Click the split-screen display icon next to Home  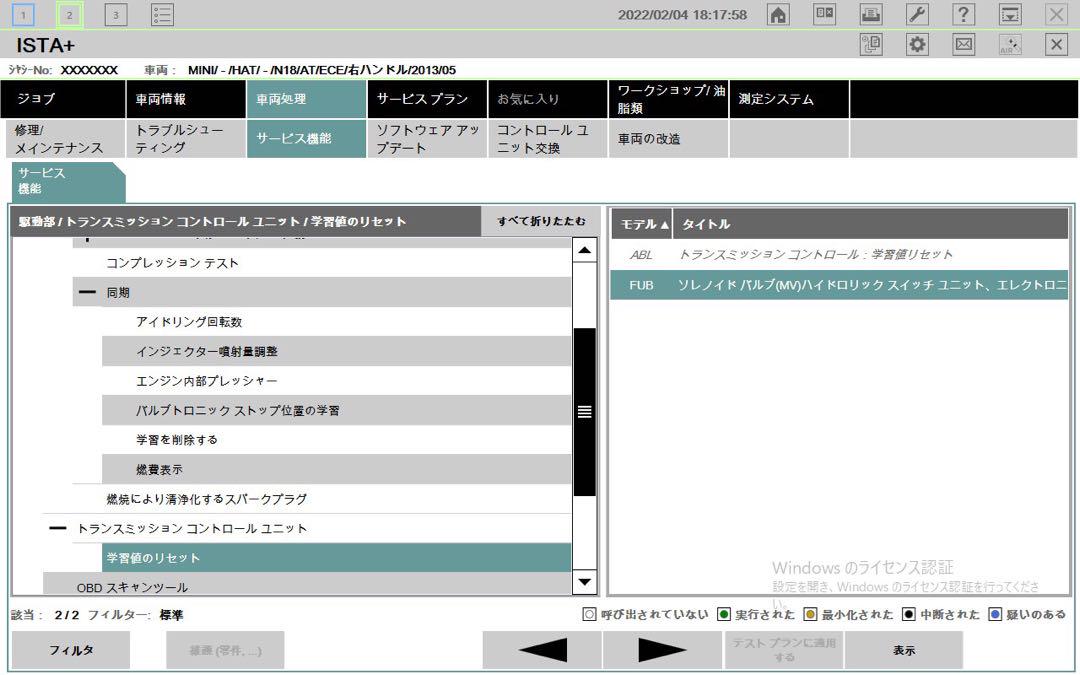click(824, 14)
